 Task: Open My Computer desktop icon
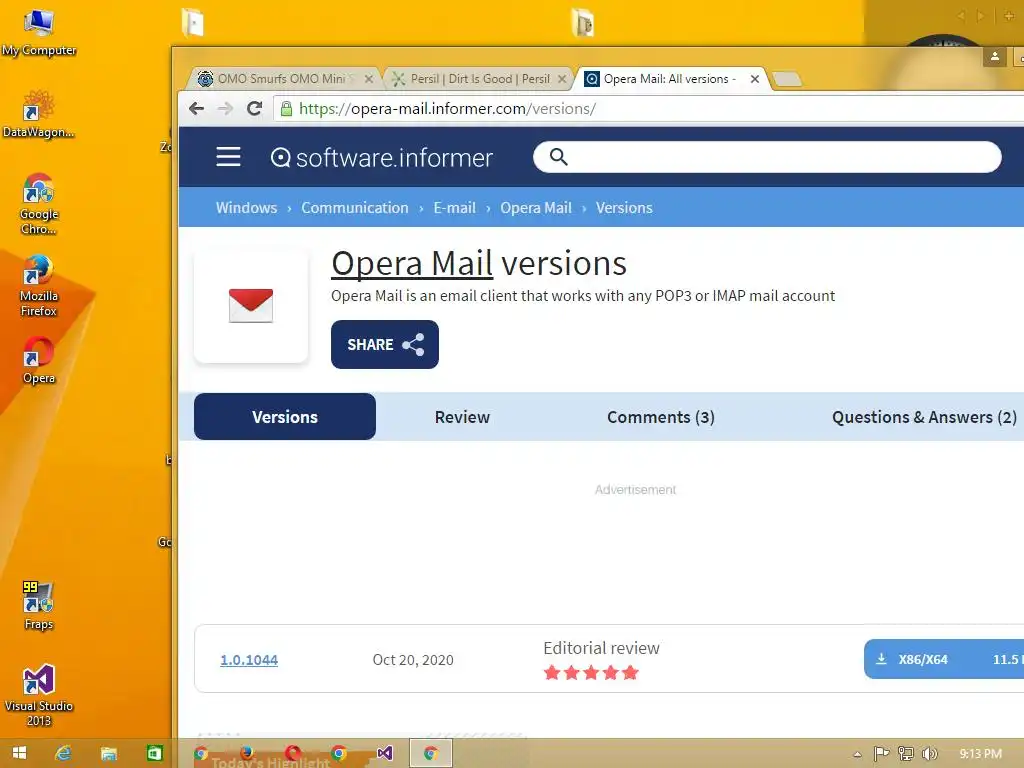[x=39, y=32]
